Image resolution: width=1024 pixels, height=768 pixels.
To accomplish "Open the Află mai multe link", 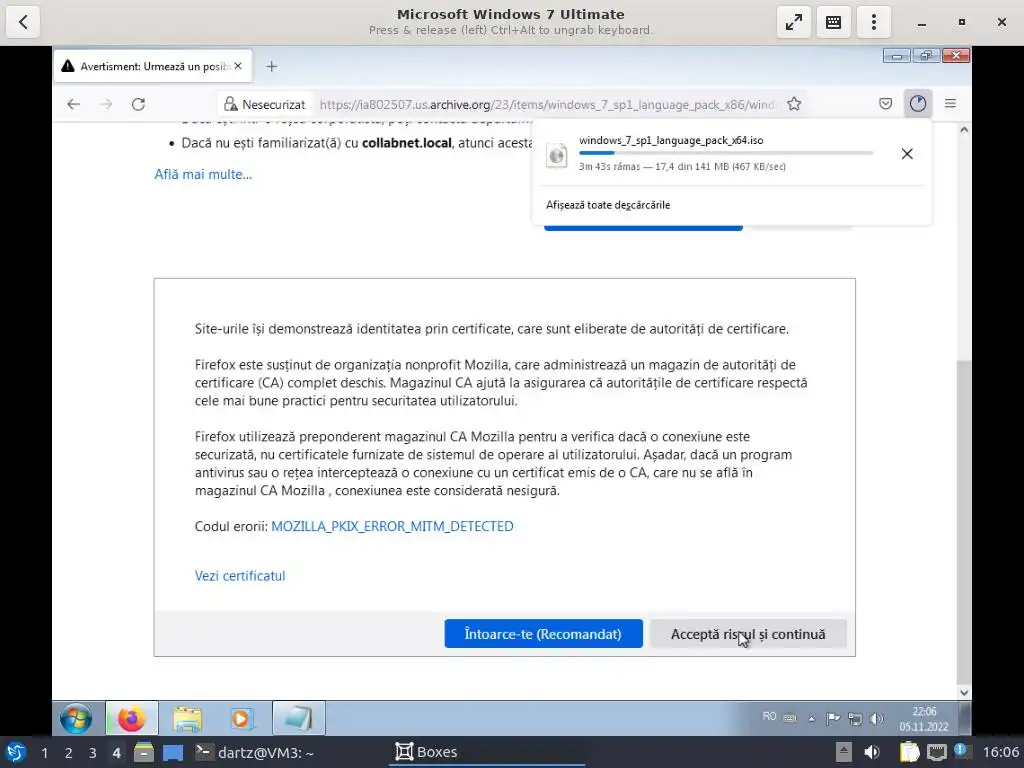I will point(203,174).
